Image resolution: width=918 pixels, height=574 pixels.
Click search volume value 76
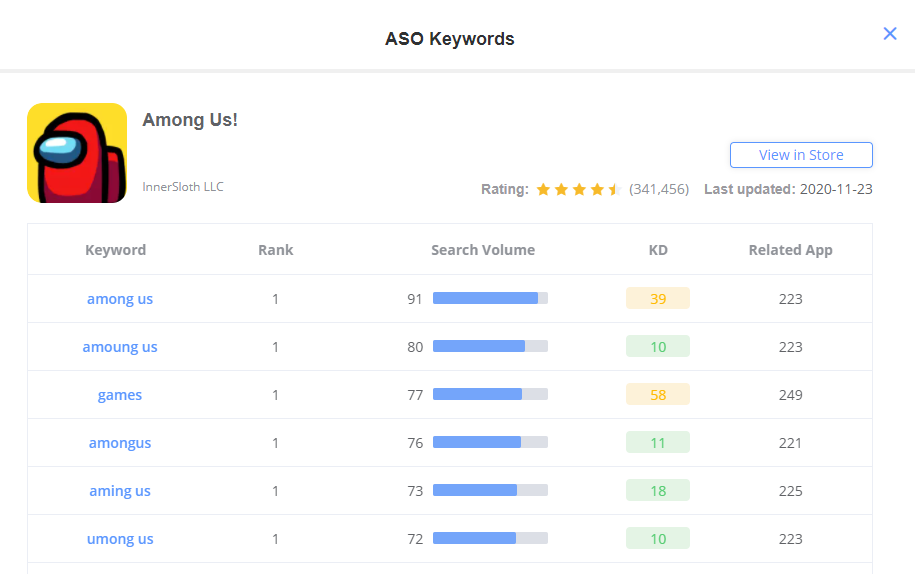pyautogui.click(x=415, y=443)
